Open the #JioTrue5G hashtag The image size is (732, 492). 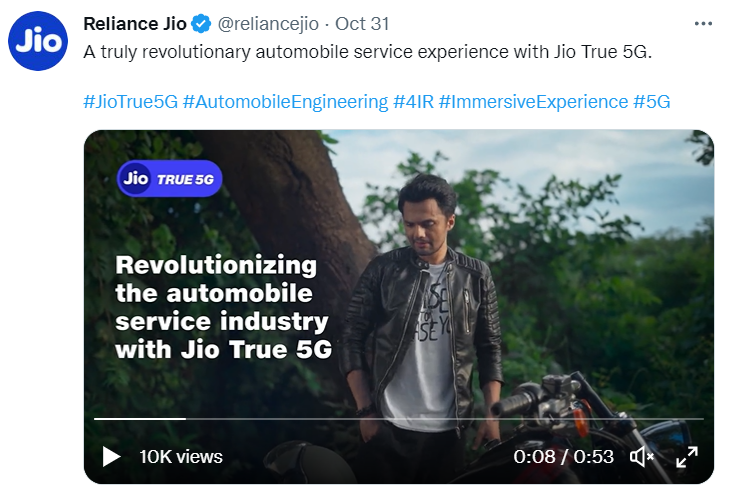coord(130,102)
